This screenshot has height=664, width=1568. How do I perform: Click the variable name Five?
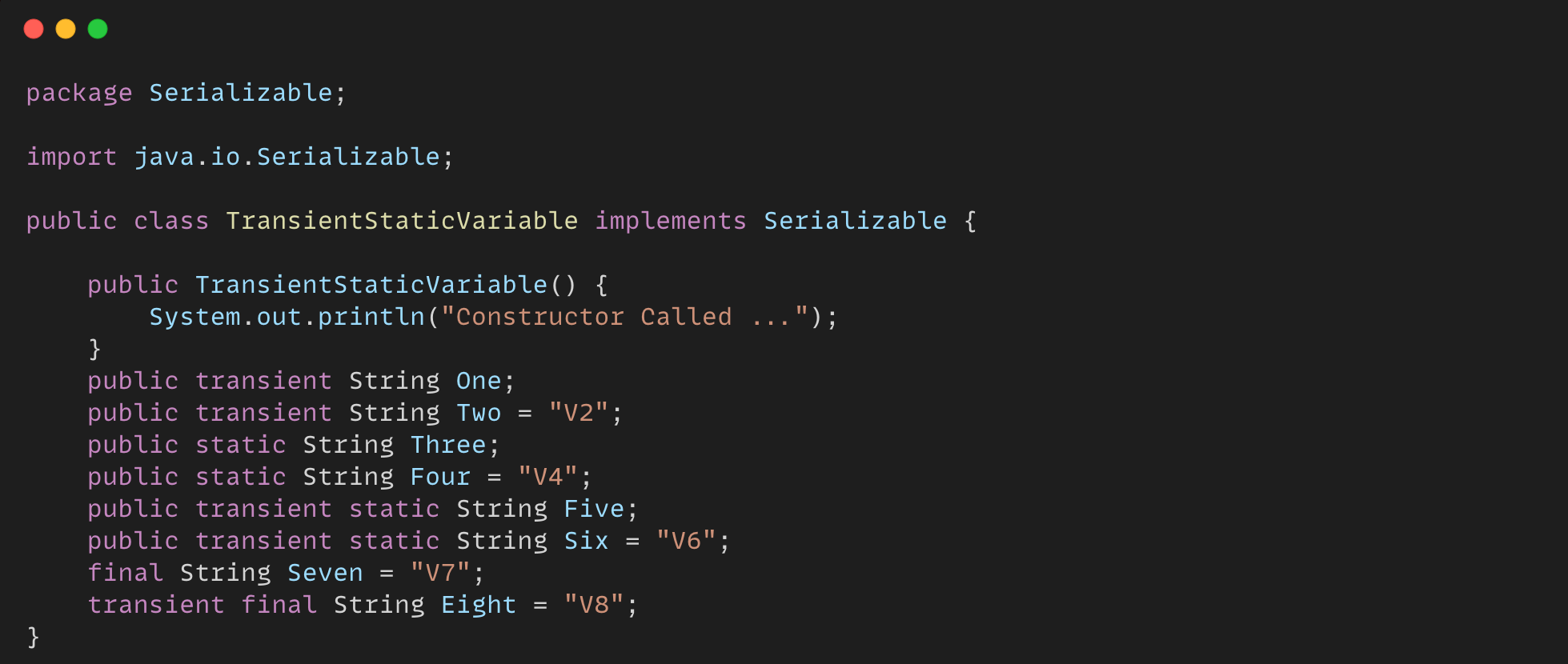594,509
